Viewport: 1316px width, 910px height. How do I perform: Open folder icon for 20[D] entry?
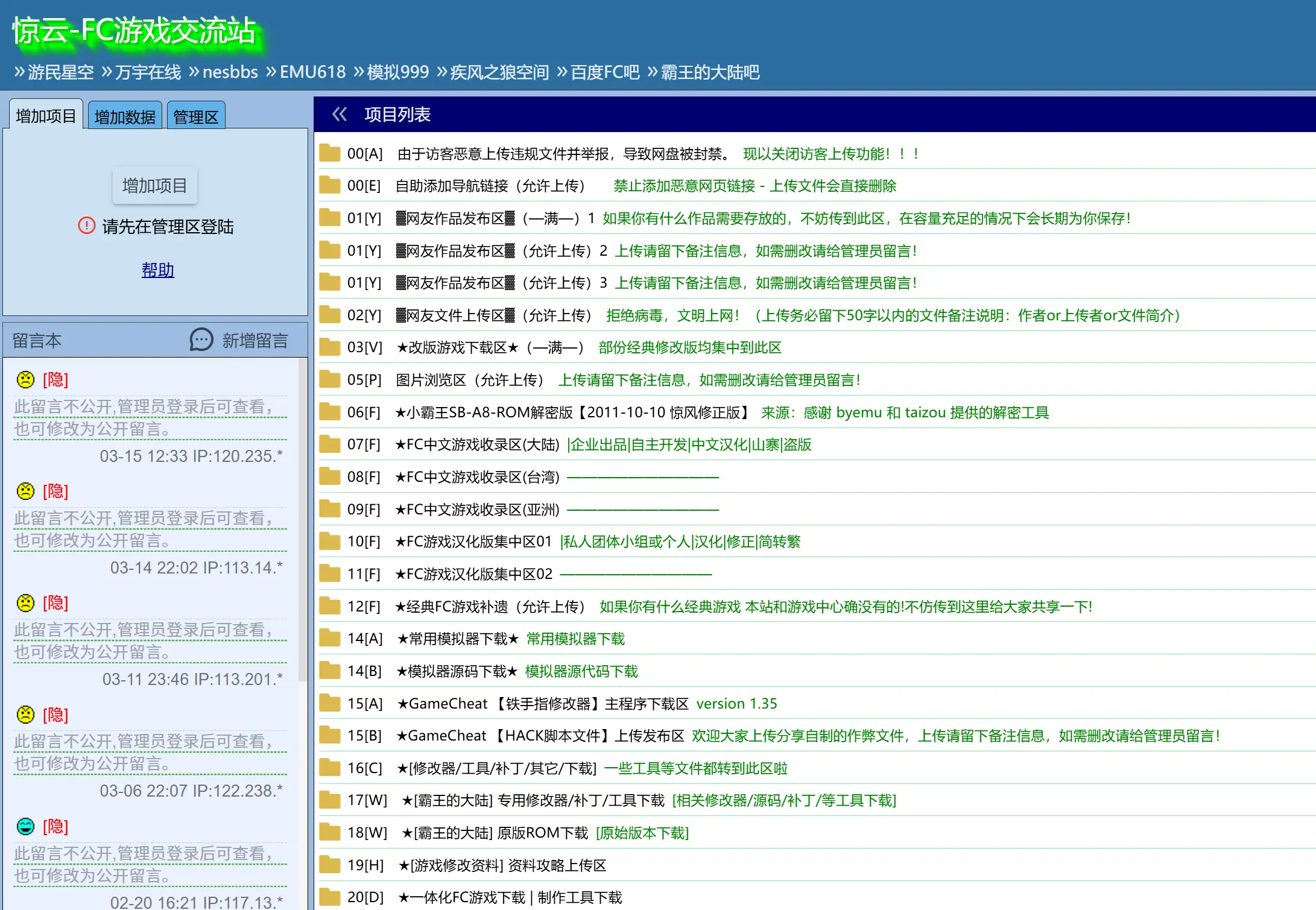(330, 897)
